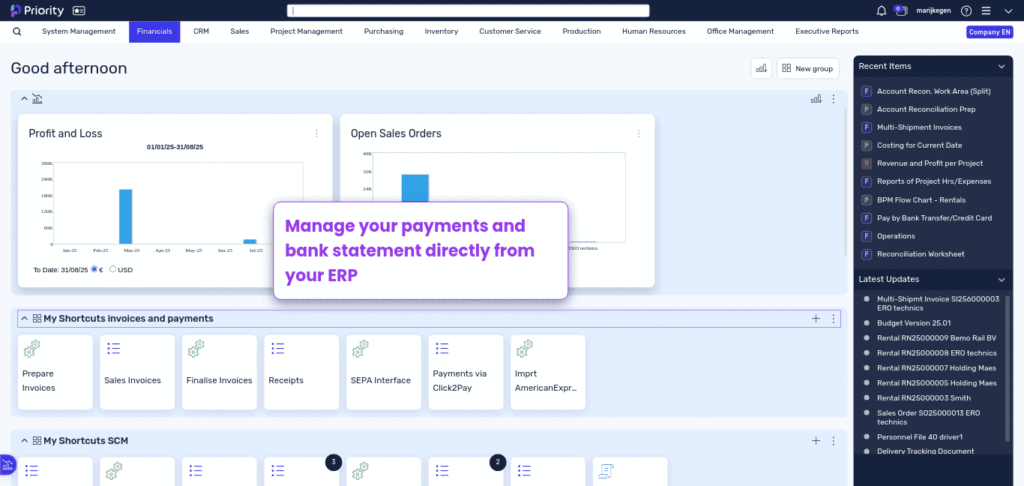
Task: Collapse the Recent Items panel
Action: pos(1001,66)
